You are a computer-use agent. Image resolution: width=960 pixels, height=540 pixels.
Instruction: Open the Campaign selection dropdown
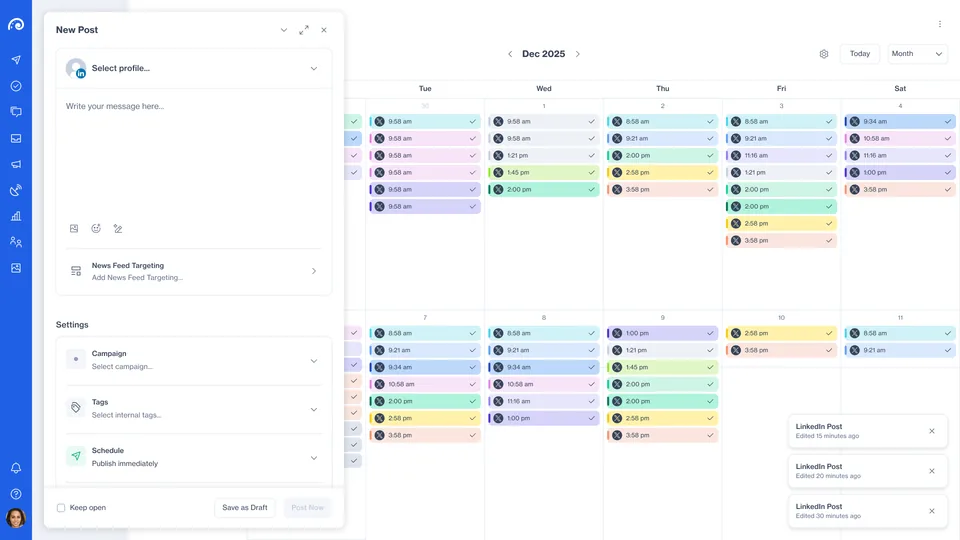click(x=193, y=361)
